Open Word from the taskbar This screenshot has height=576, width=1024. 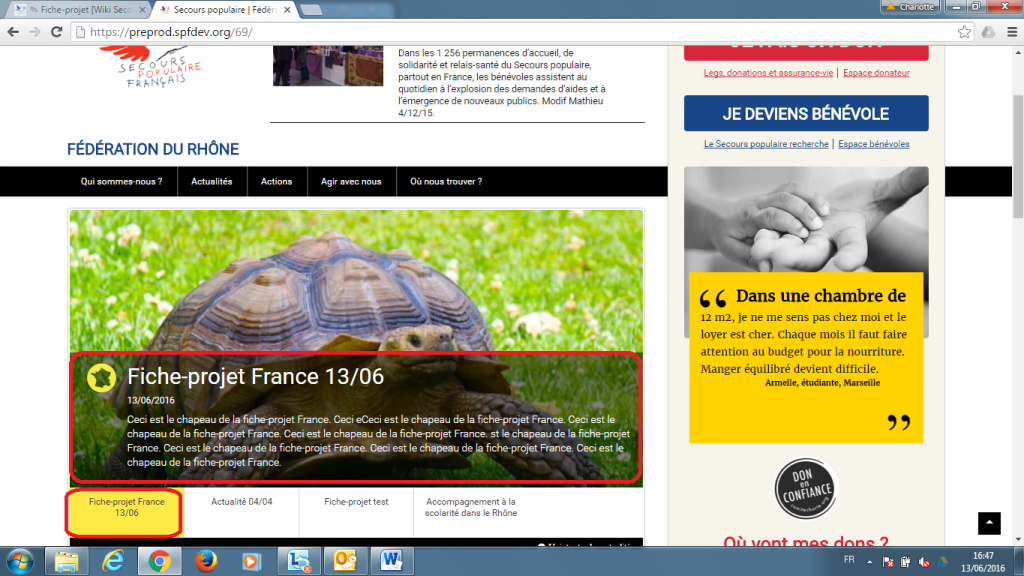coord(392,562)
